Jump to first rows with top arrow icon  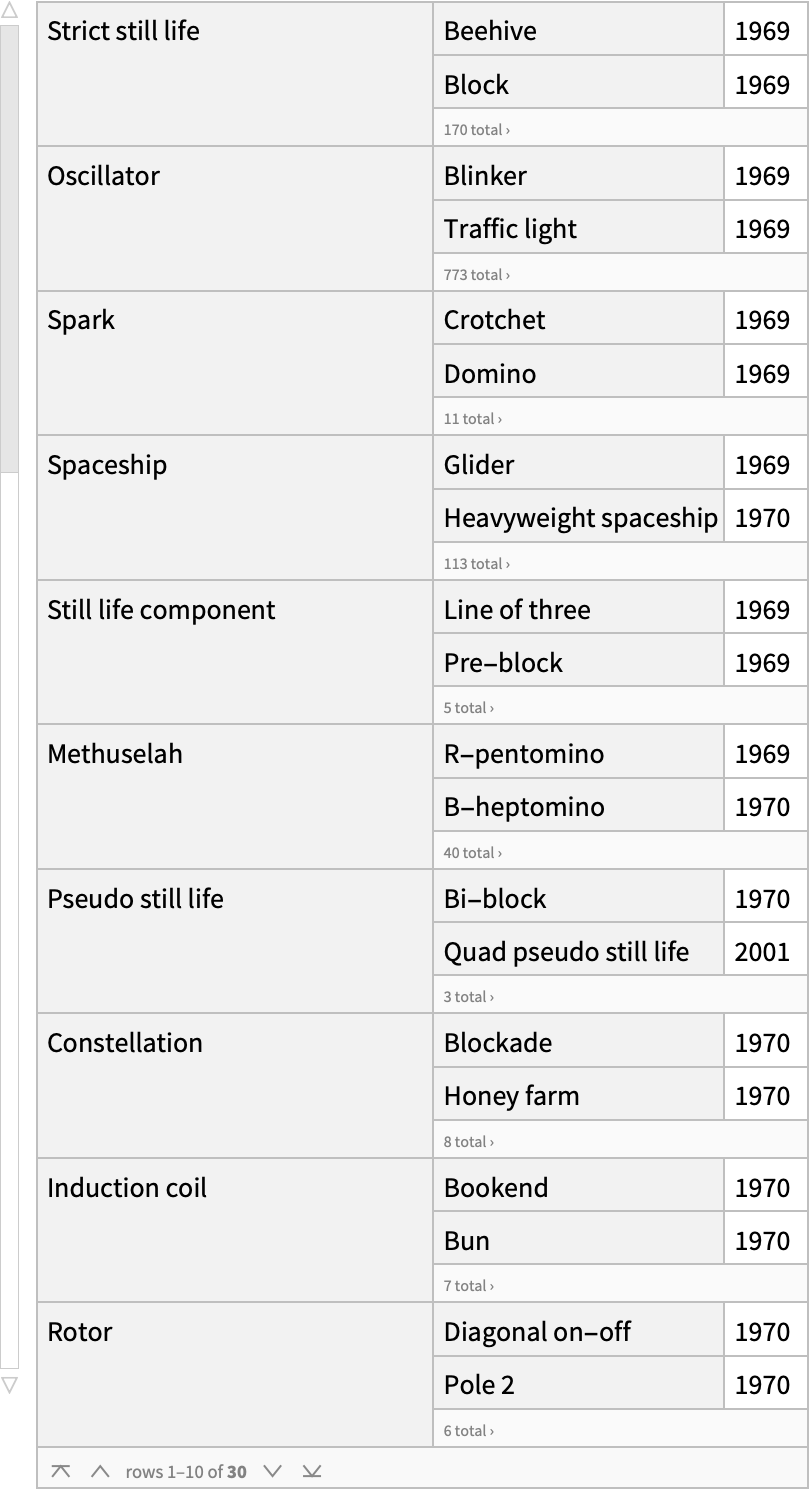[61, 1471]
